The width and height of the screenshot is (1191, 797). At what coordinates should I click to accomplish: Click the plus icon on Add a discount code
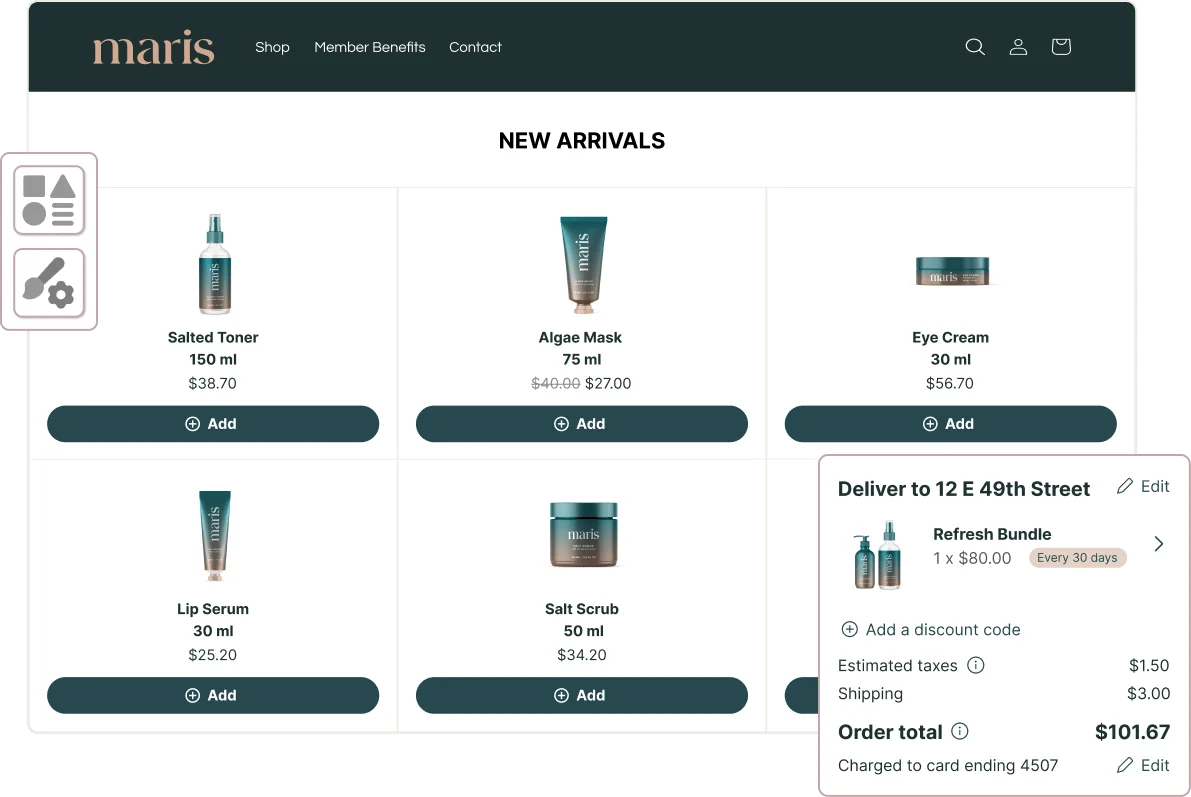point(849,629)
